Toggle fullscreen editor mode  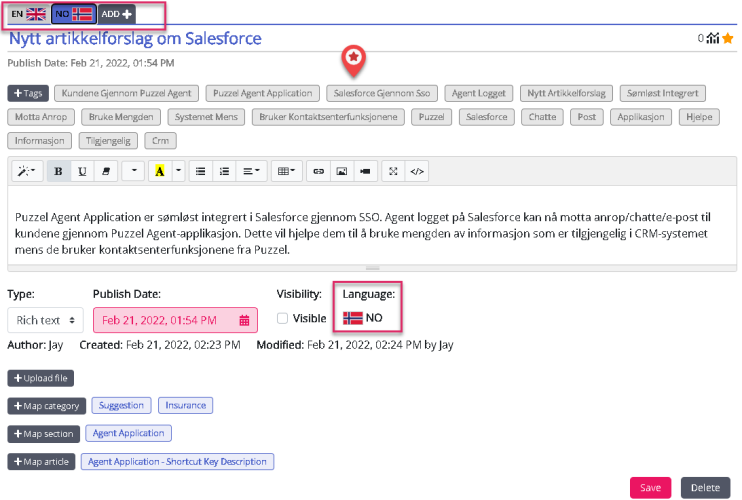pos(393,171)
